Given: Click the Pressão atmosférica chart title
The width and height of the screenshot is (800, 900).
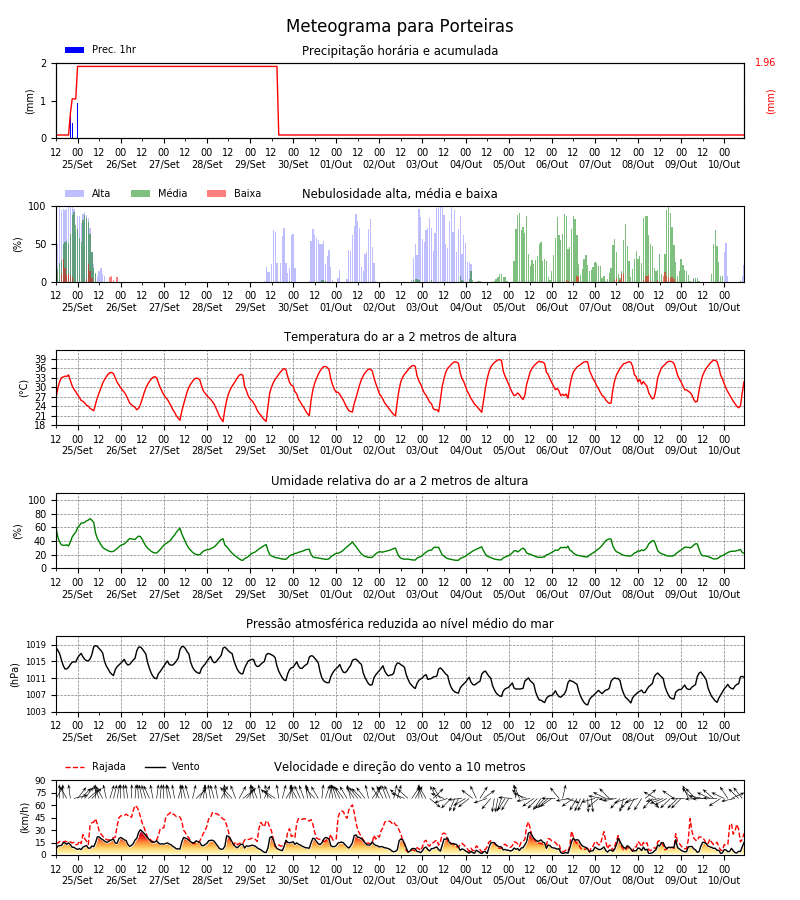Looking at the screenshot, I should tap(400, 623).
